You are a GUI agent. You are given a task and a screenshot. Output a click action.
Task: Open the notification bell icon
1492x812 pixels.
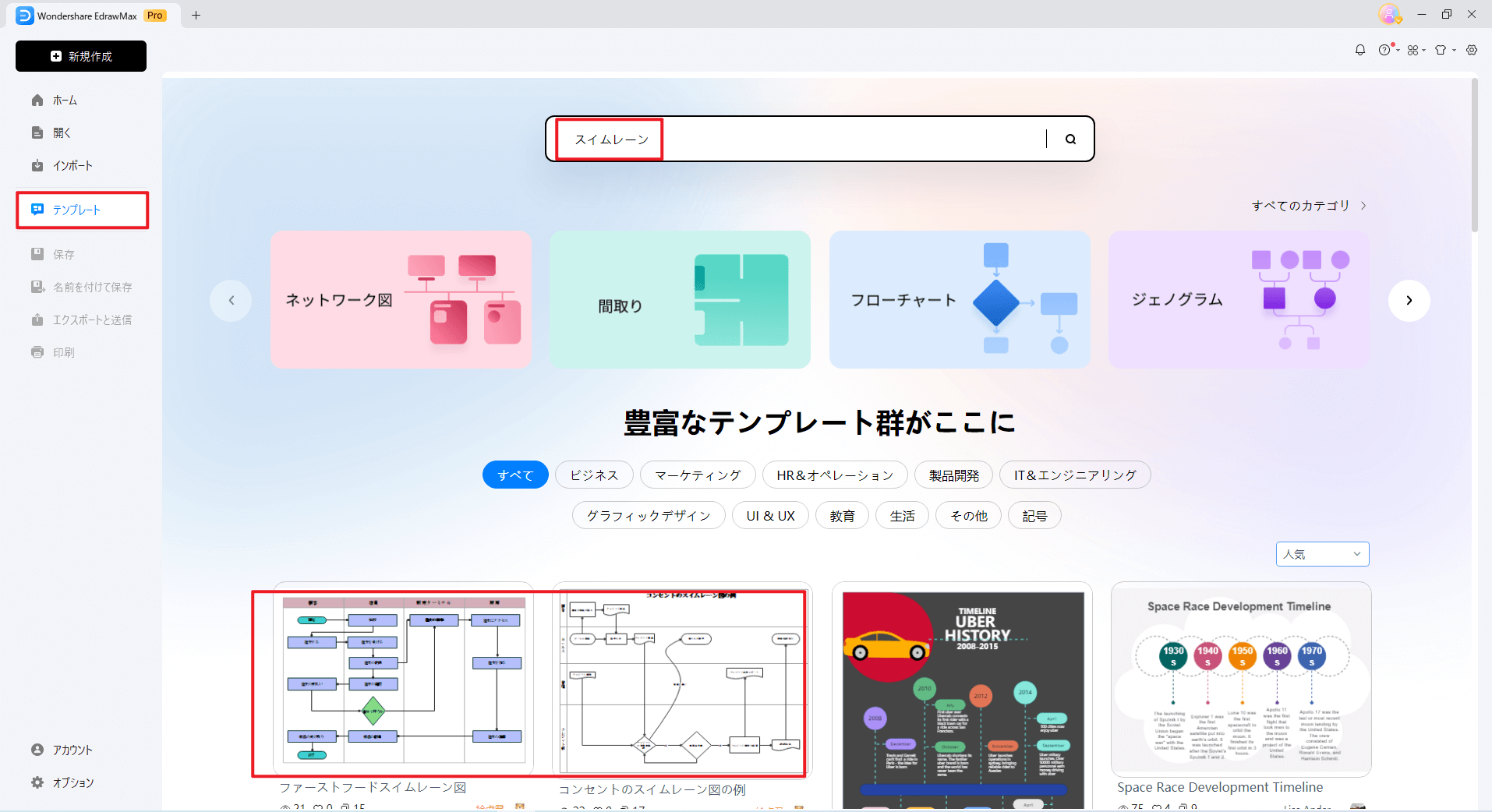click(x=1360, y=50)
